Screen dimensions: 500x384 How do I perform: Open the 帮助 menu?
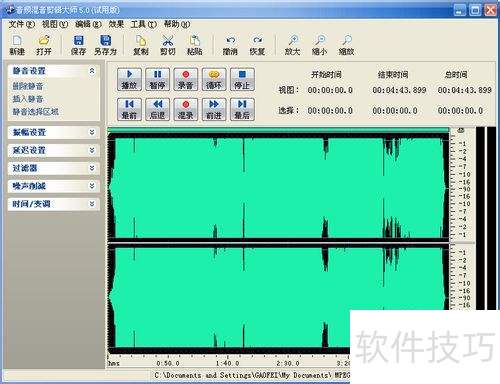click(177, 24)
